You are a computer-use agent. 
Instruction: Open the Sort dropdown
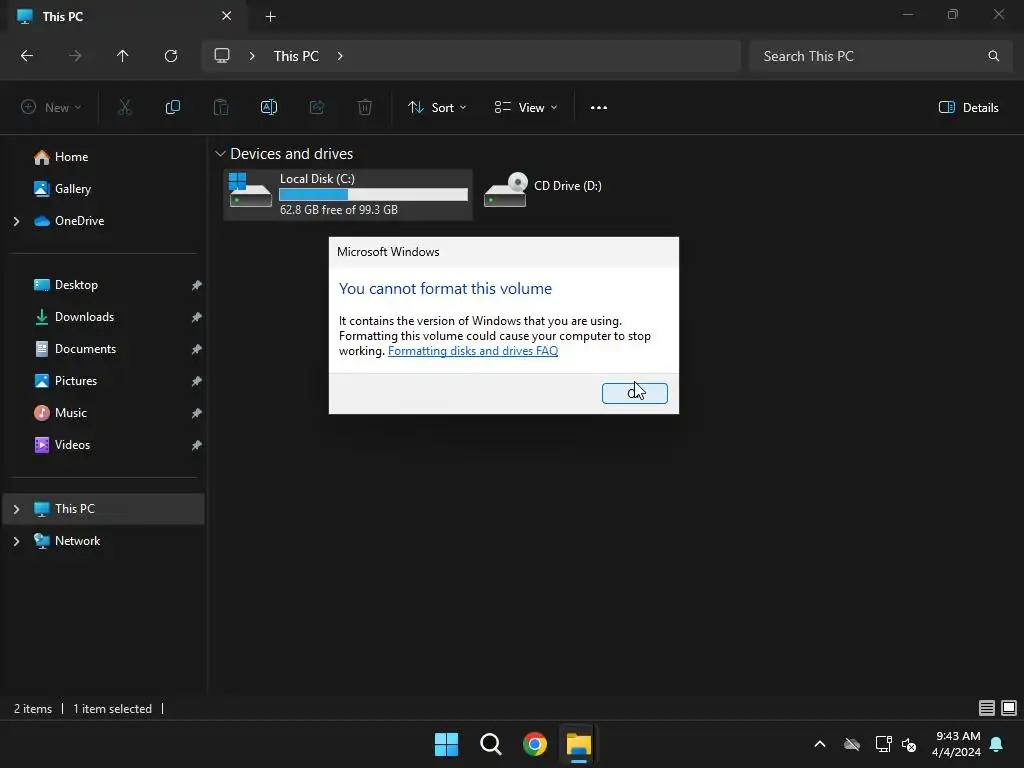pos(437,108)
